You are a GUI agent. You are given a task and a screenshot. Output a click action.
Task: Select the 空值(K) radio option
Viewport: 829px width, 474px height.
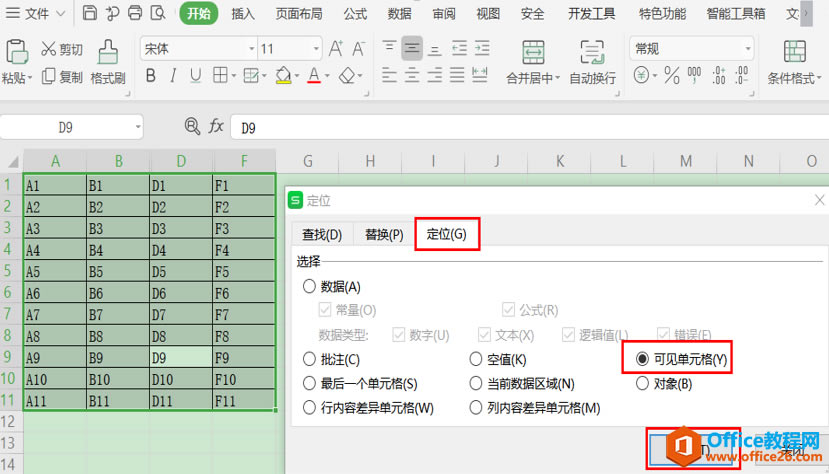476,359
